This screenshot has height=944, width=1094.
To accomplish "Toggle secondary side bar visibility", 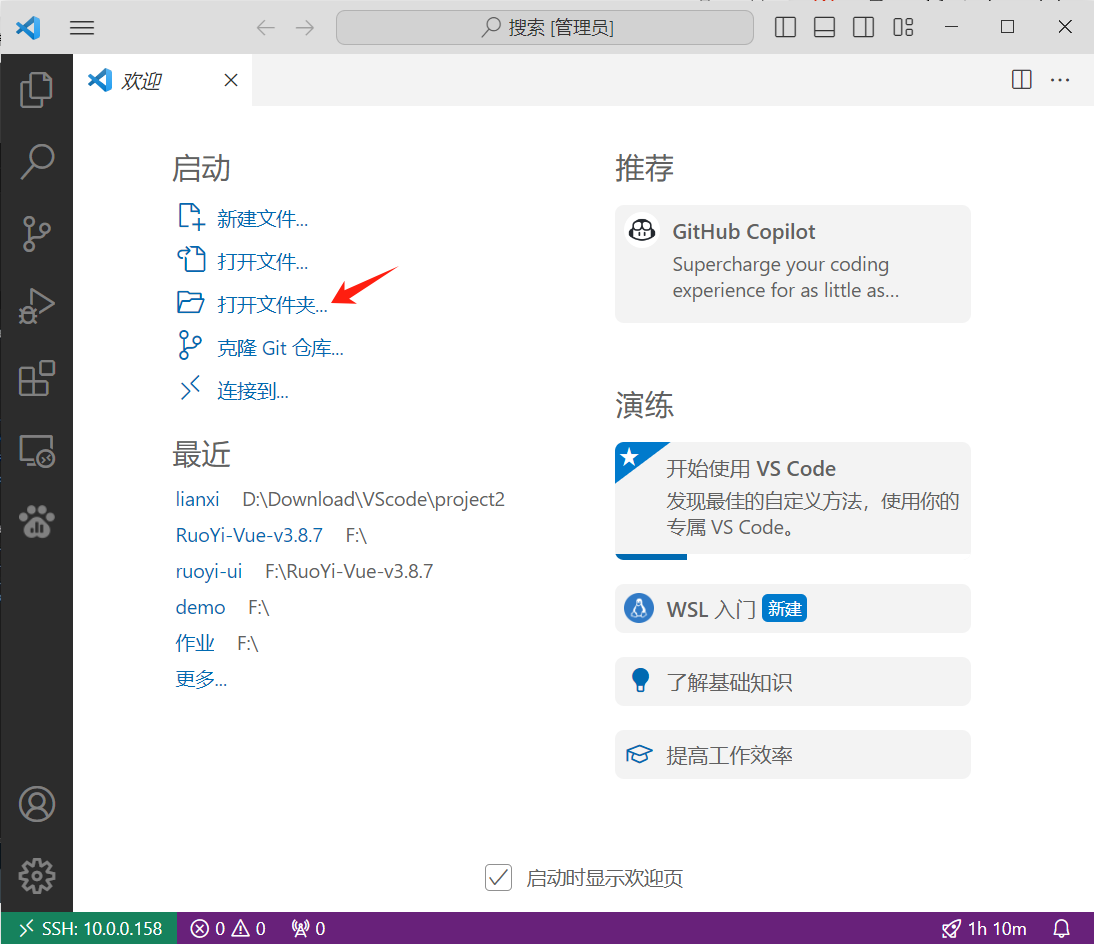I will [x=863, y=27].
